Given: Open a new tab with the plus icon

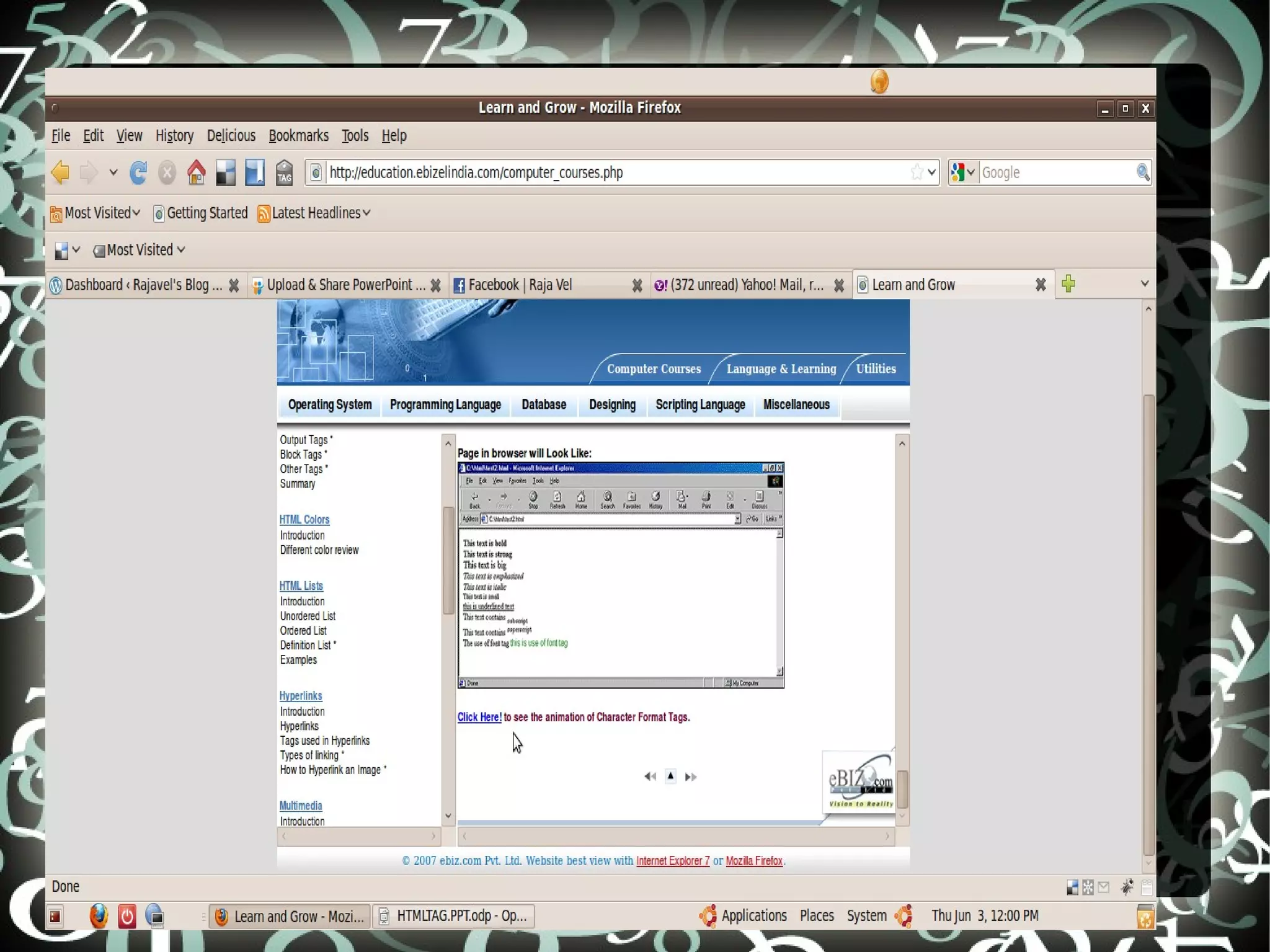Looking at the screenshot, I should pyautogui.click(x=1068, y=284).
